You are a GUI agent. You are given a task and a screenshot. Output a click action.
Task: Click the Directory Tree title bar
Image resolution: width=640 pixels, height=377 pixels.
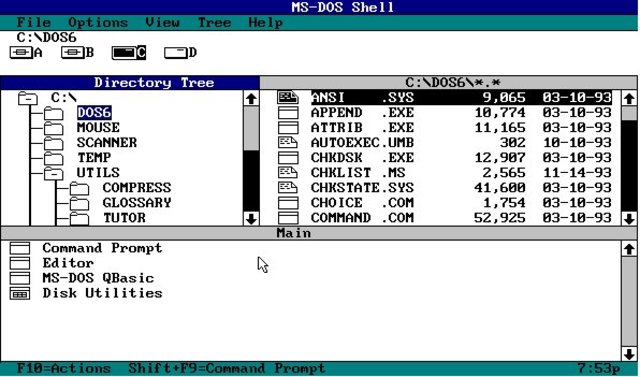pos(130,83)
